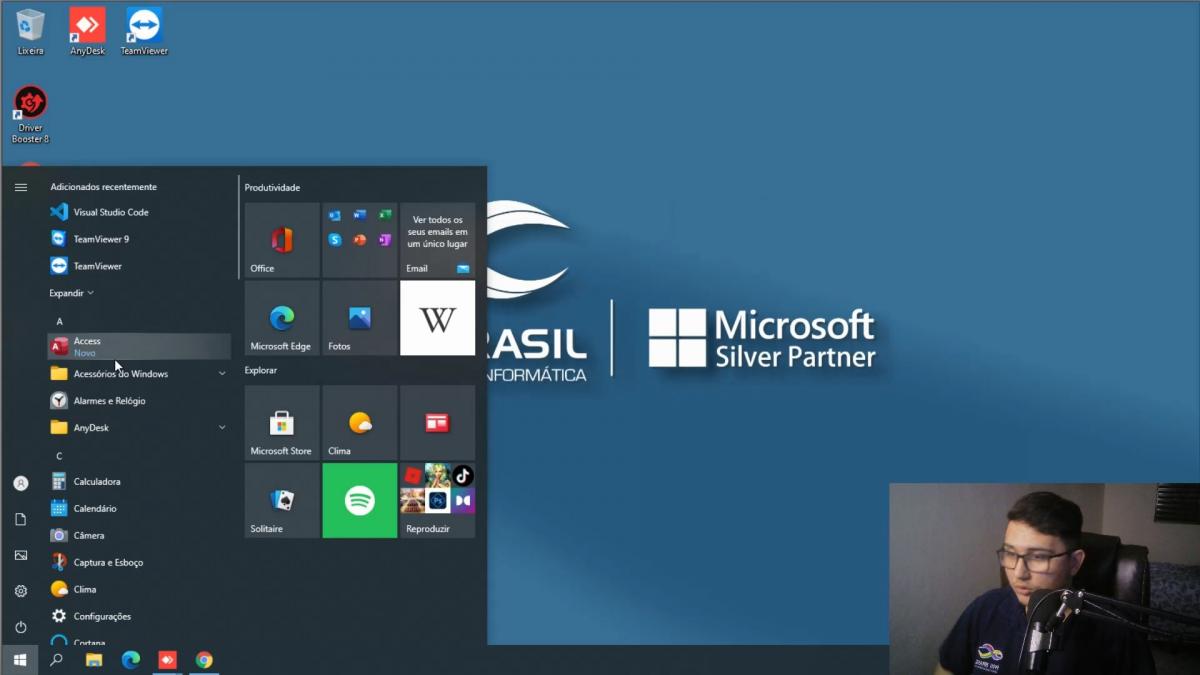The image size is (1200, 675).
Task: Open TeamViewer entry below TeamViewer 9
Action: click(x=139, y=266)
